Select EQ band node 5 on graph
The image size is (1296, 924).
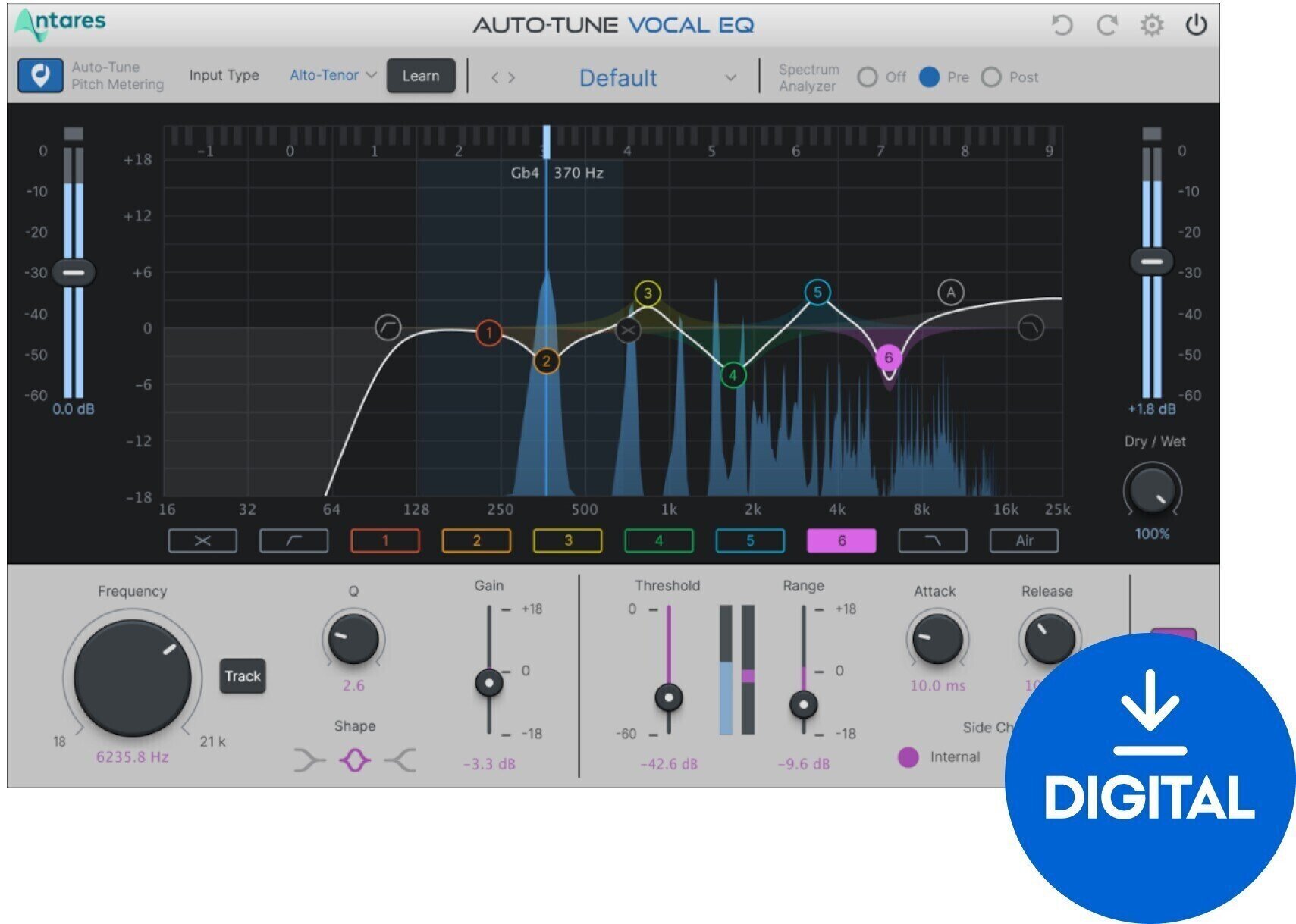coord(817,292)
